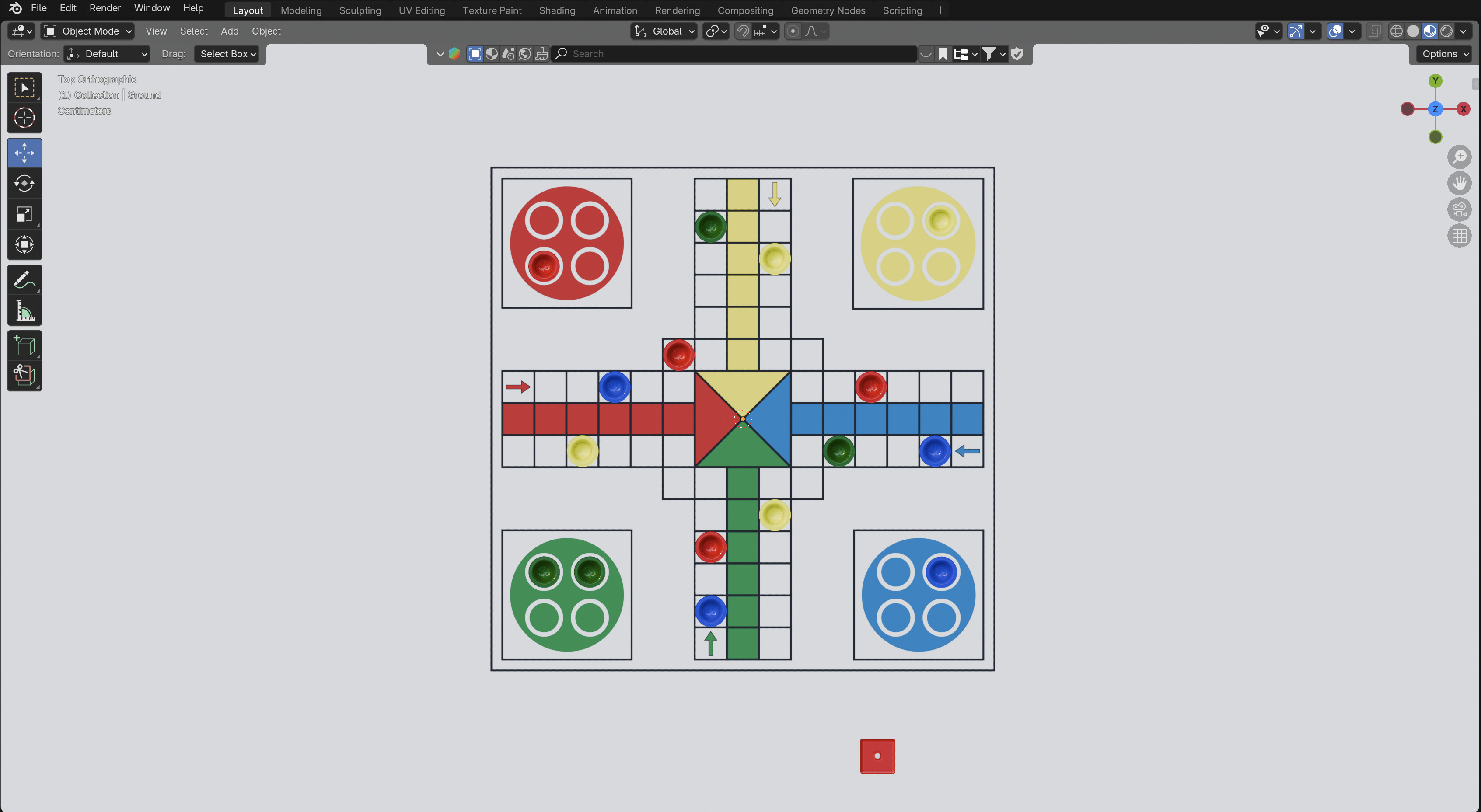Open the Edit menu
The image size is (1481, 812).
(68, 8)
